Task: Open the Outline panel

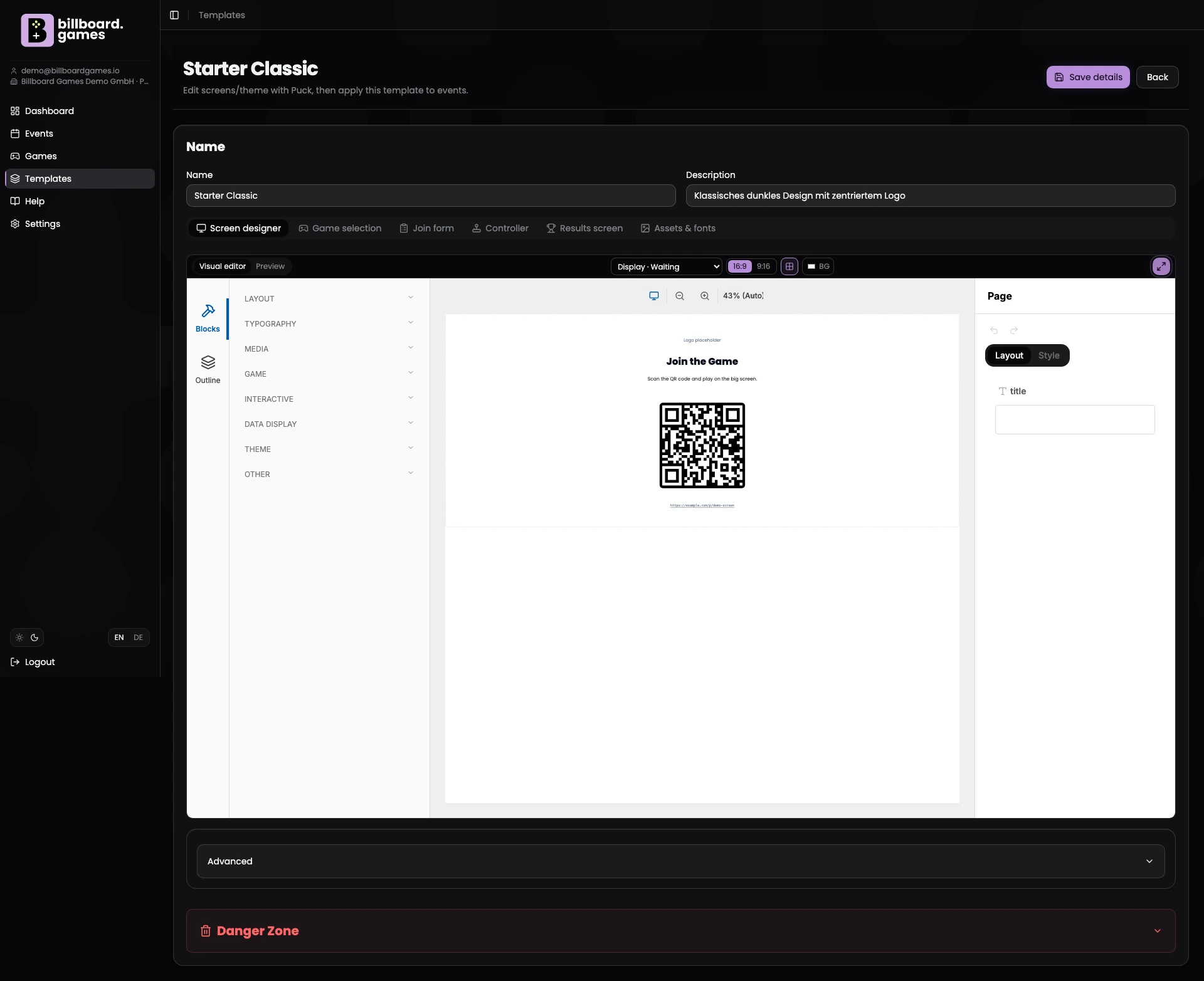Action: tap(208, 369)
